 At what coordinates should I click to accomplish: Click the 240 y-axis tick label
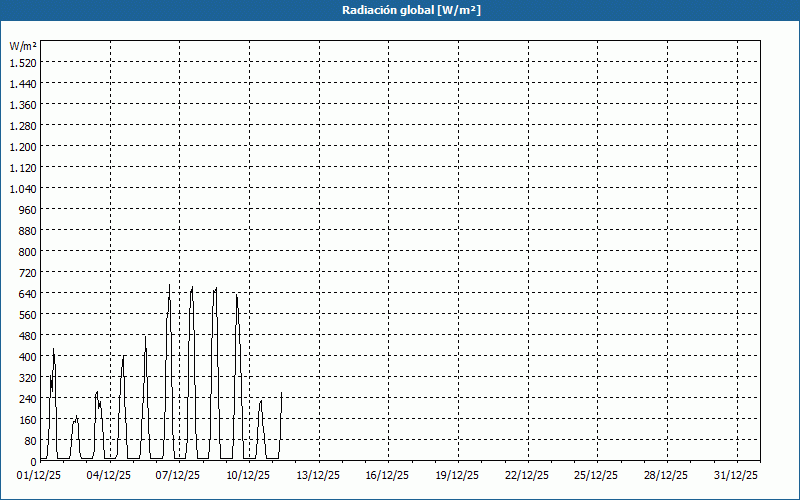tap(27, 398)
